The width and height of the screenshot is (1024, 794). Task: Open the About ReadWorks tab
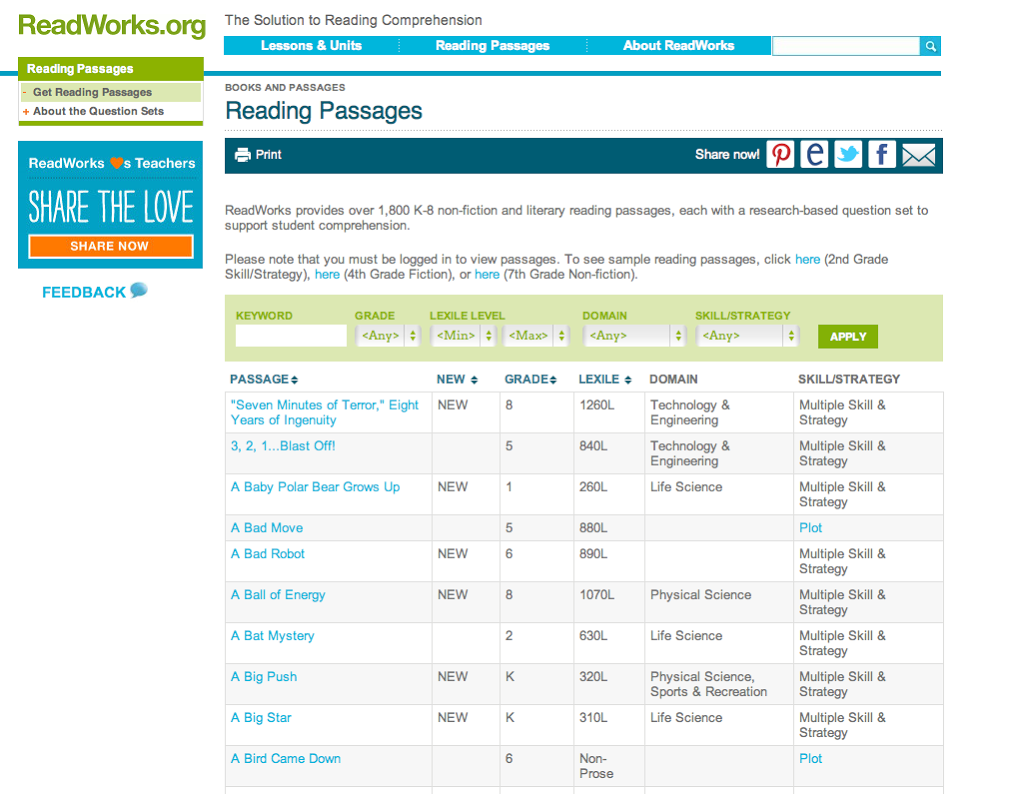pos(679,46)
